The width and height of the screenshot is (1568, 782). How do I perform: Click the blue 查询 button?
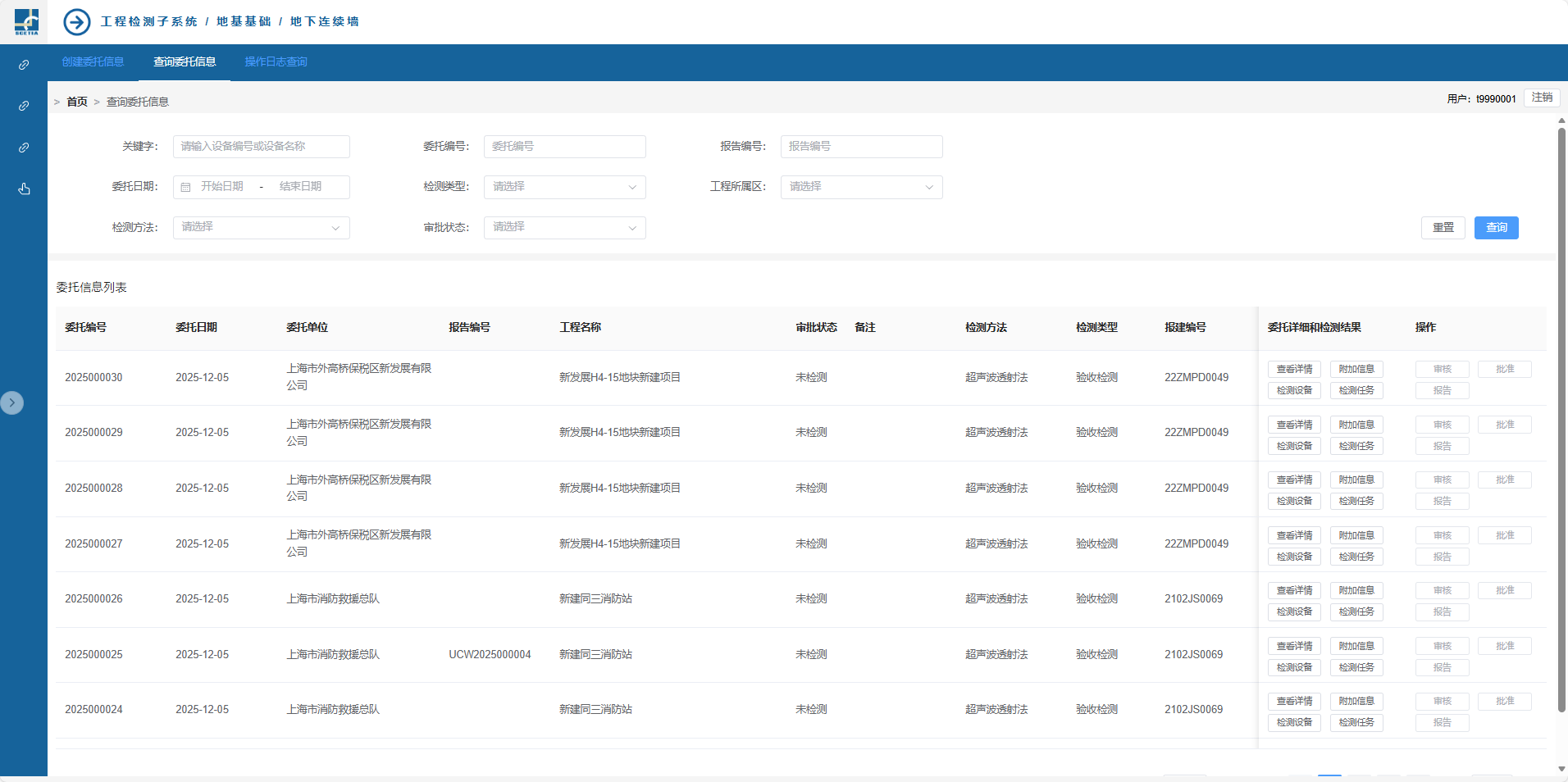(x=1496, y=228)
